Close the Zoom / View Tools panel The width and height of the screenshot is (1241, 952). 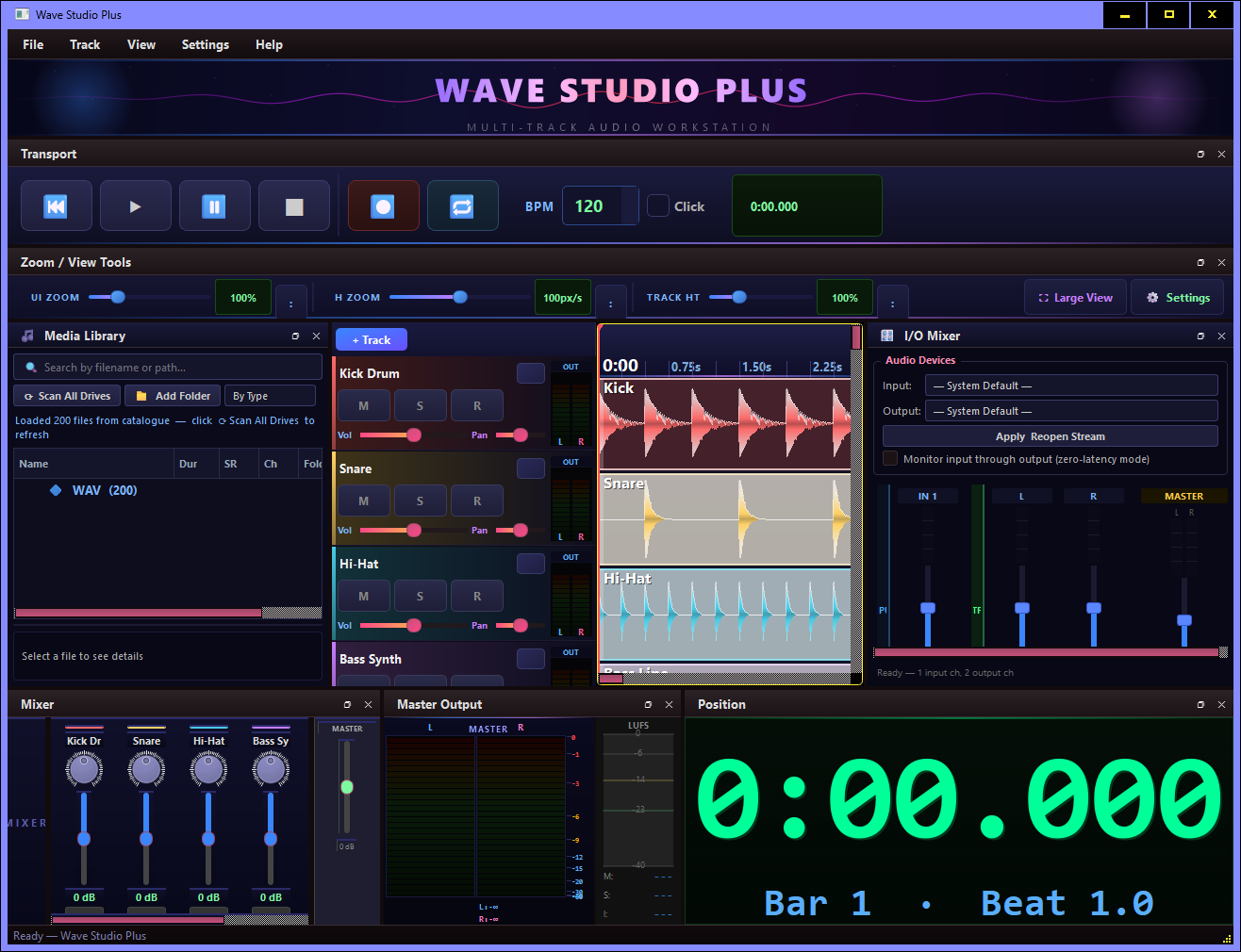coord(1222,262)
